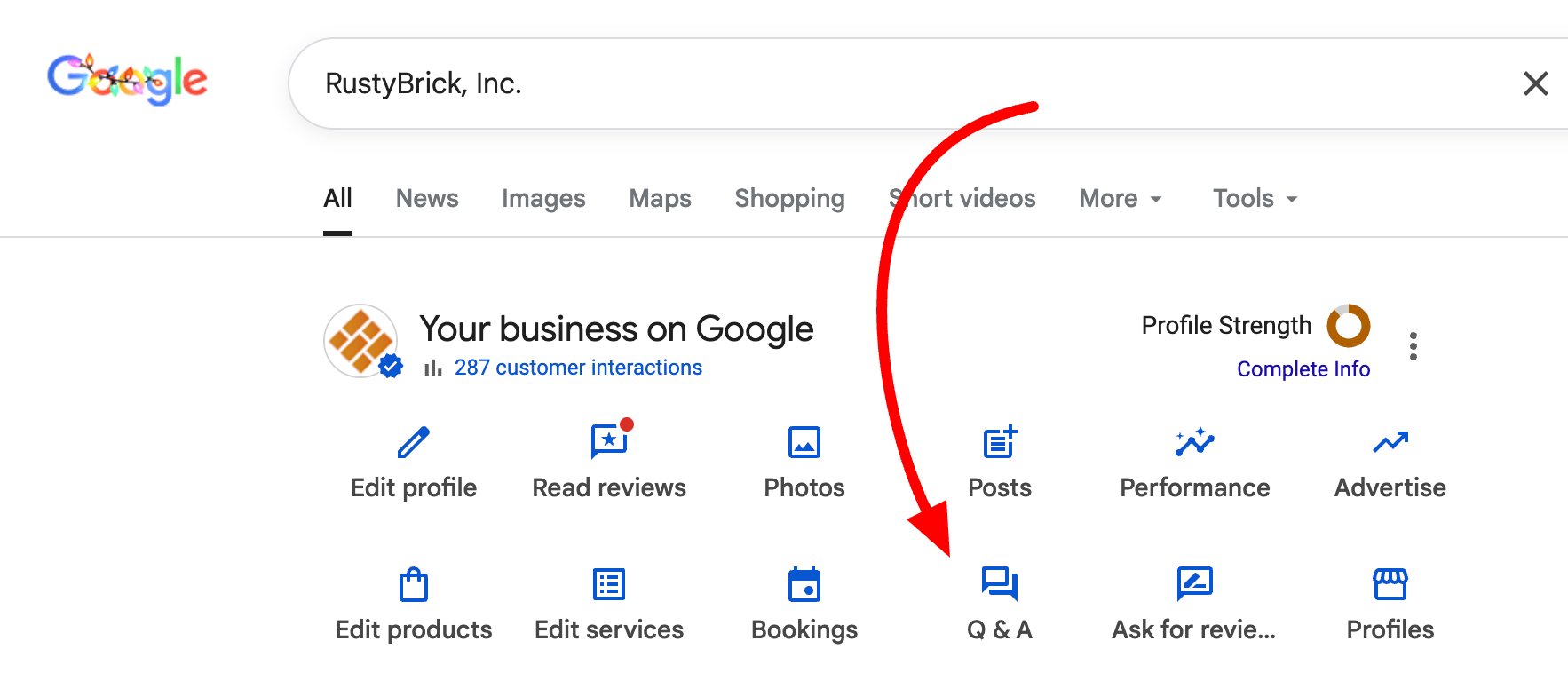Switch to the News tab
The height and width of the screenshot is (673, 1568).
pyautogui.click(x=427, y=199)
